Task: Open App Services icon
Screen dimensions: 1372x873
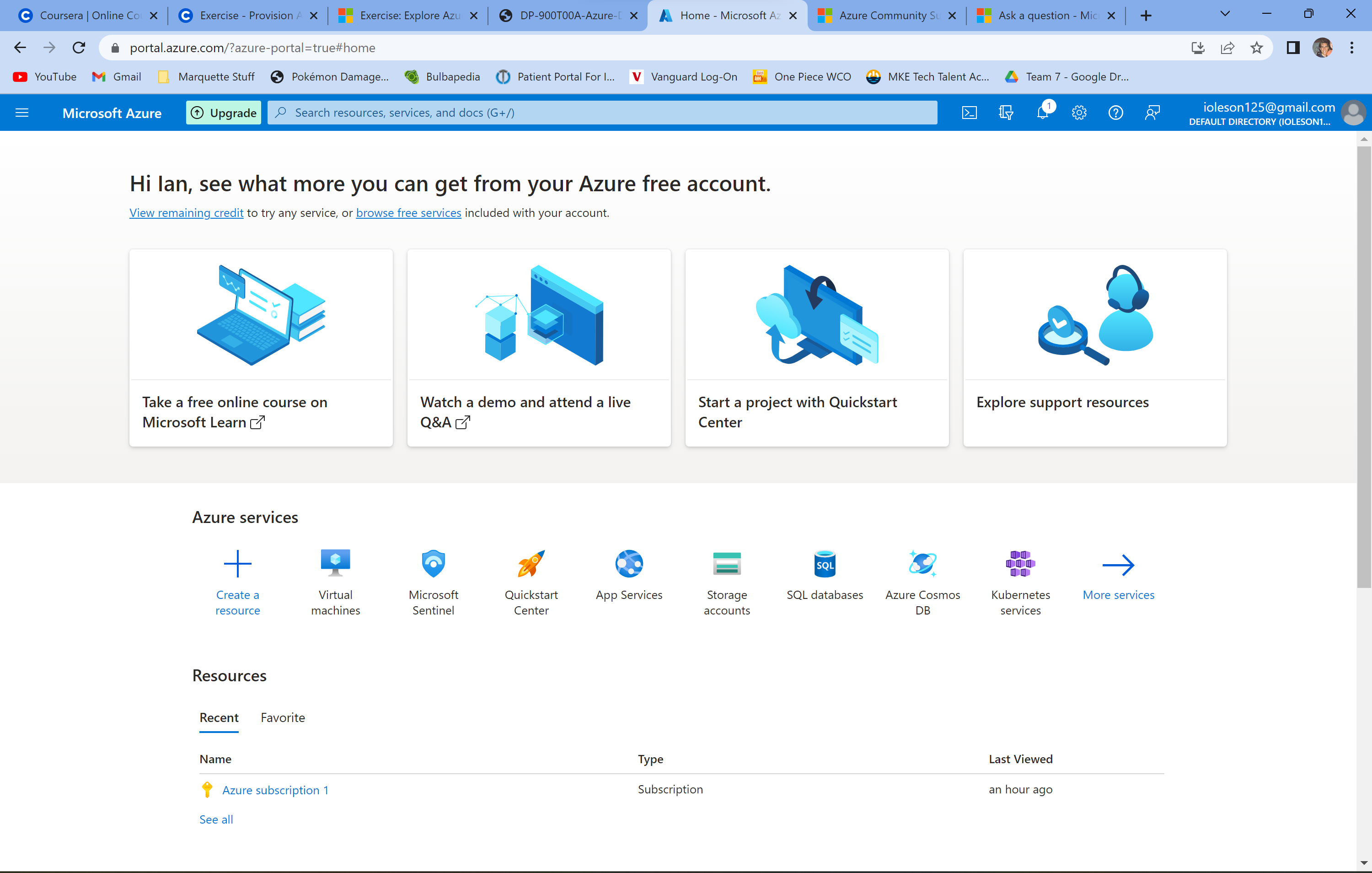Action: pyautogui.click(x=629, y=563)
